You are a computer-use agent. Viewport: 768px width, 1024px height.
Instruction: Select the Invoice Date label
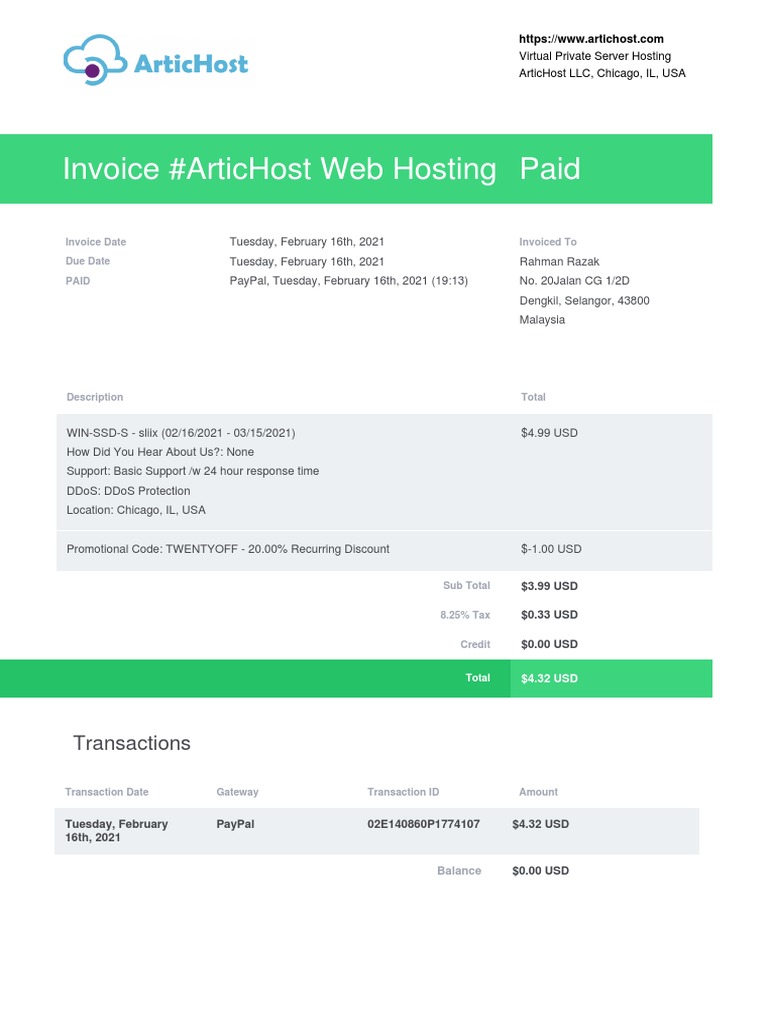pos(96,242)
